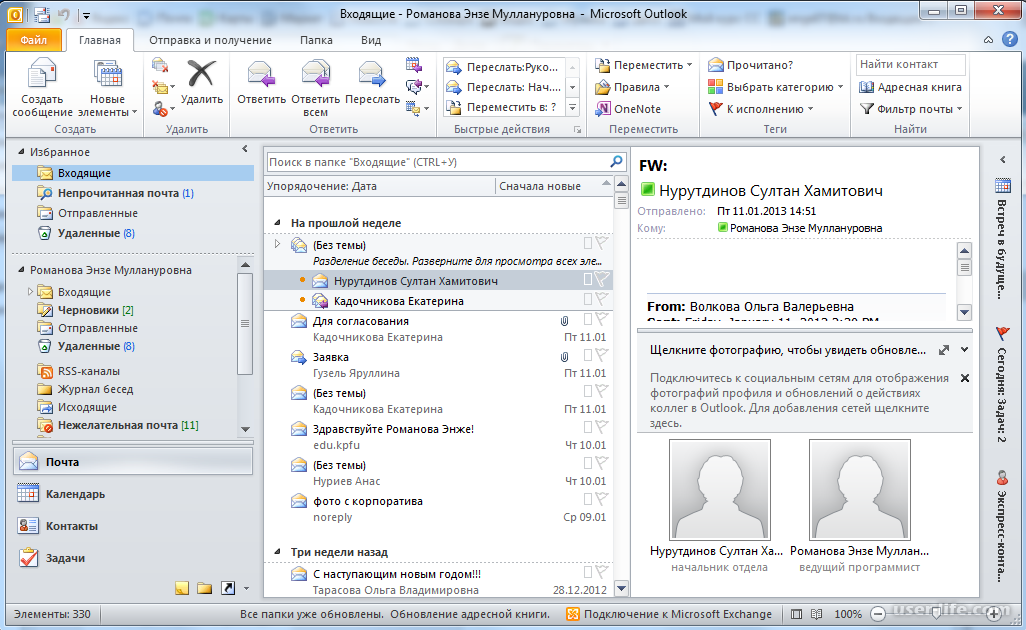Image resolution: width=1026 pixels, height=630 pixels.
Task: Collapse the Избранное section
Action: (22, 152)
